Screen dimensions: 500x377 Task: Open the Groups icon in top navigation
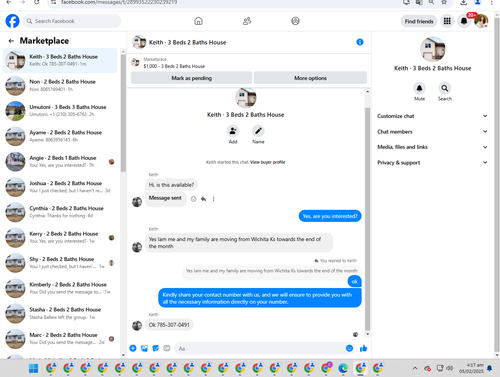(x=295, y=21)
